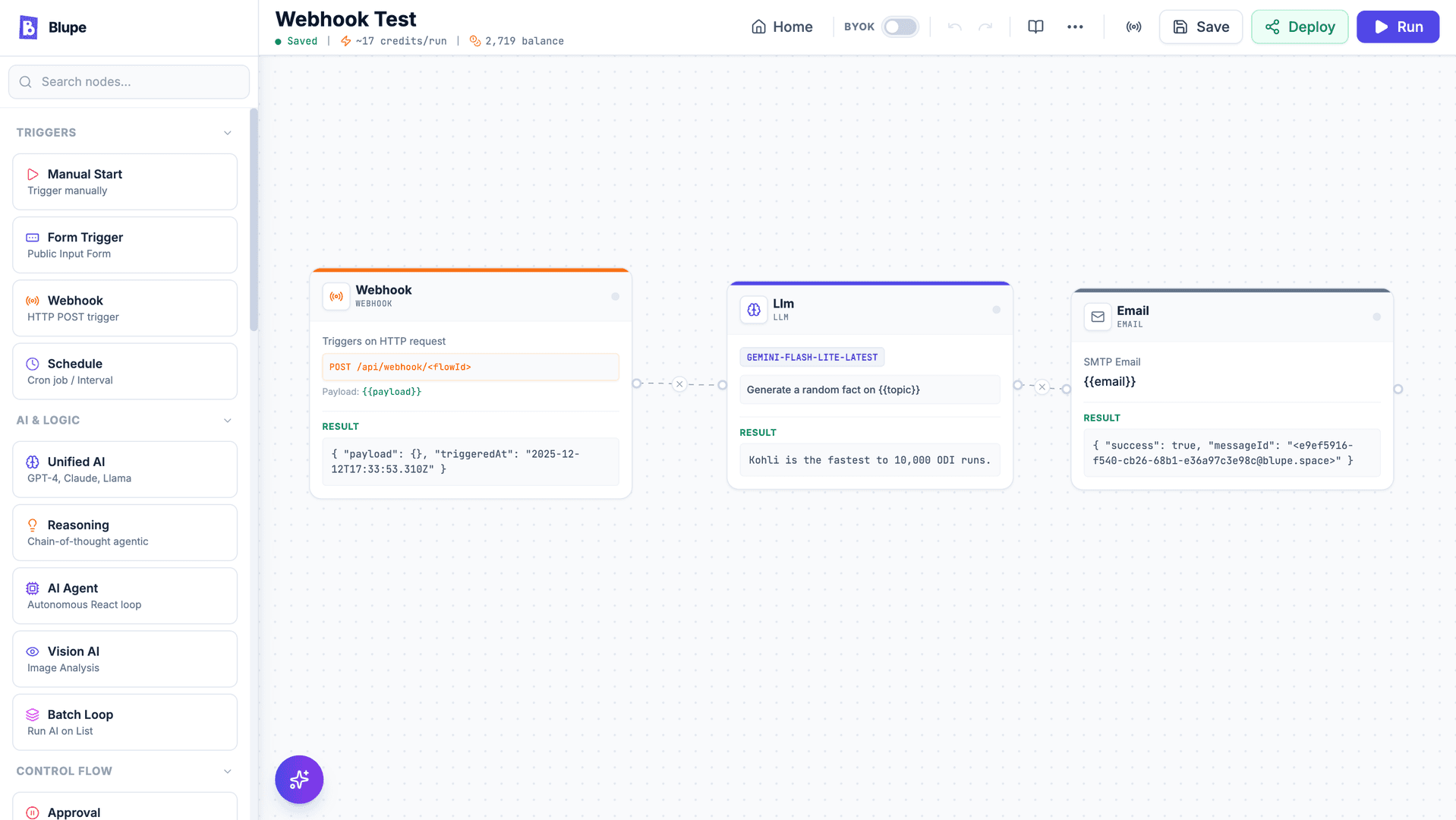
Task: Click the Batch Loop node option
Action: coord(124,721)
